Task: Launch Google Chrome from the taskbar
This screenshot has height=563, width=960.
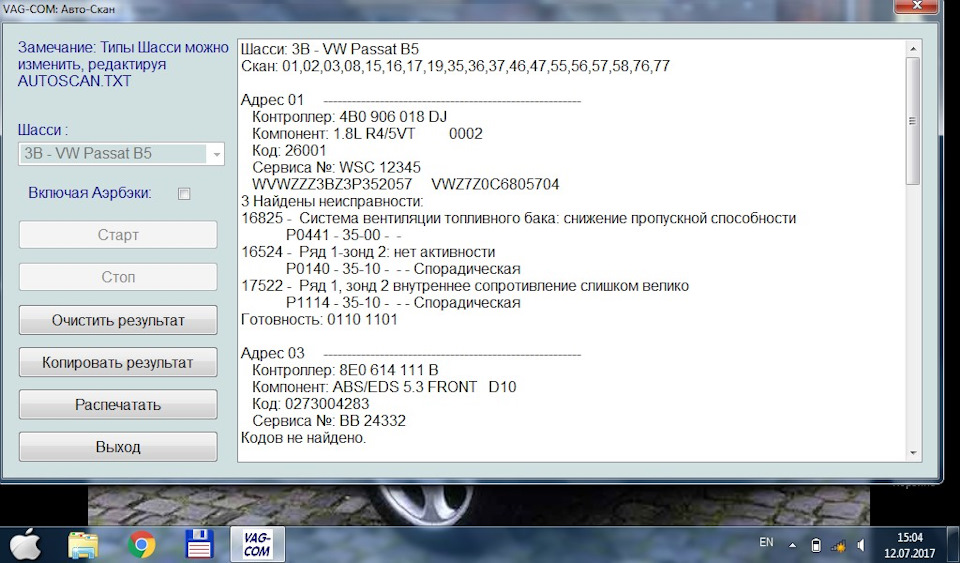Action: [141, 545]
